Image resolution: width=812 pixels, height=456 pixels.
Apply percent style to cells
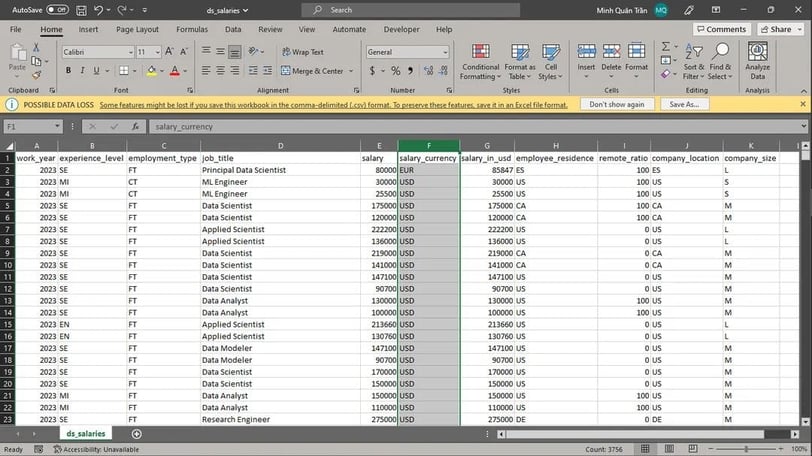[x=396, y=70]
